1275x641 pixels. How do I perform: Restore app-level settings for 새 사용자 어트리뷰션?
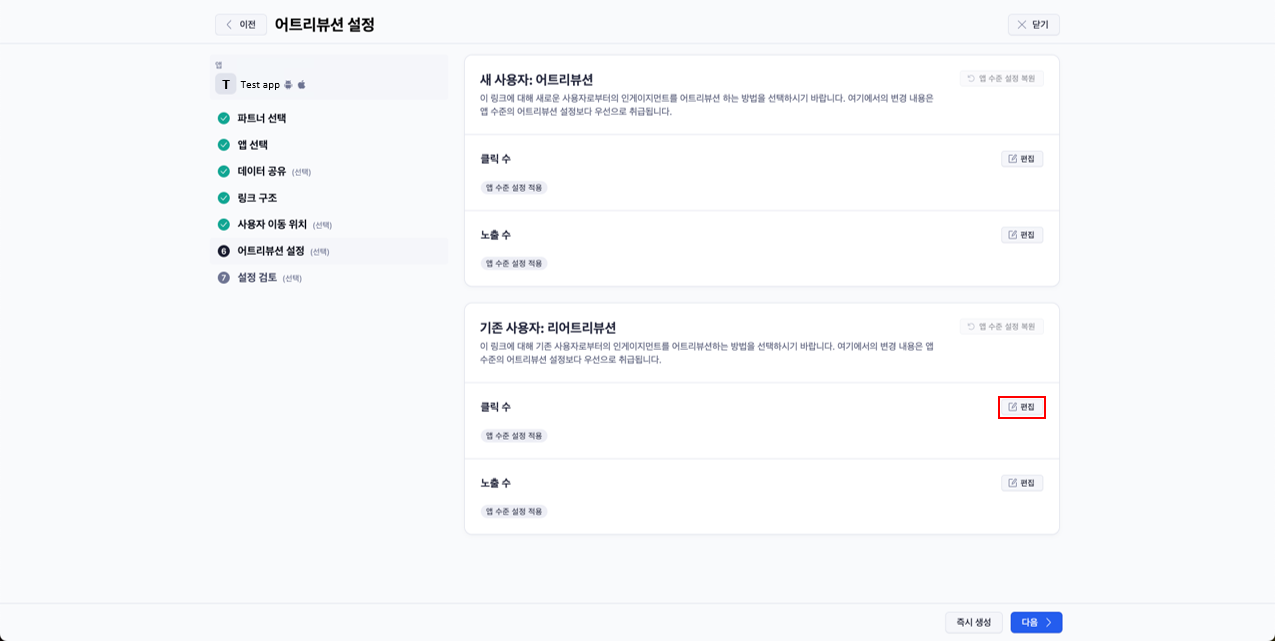[1001, 78]
